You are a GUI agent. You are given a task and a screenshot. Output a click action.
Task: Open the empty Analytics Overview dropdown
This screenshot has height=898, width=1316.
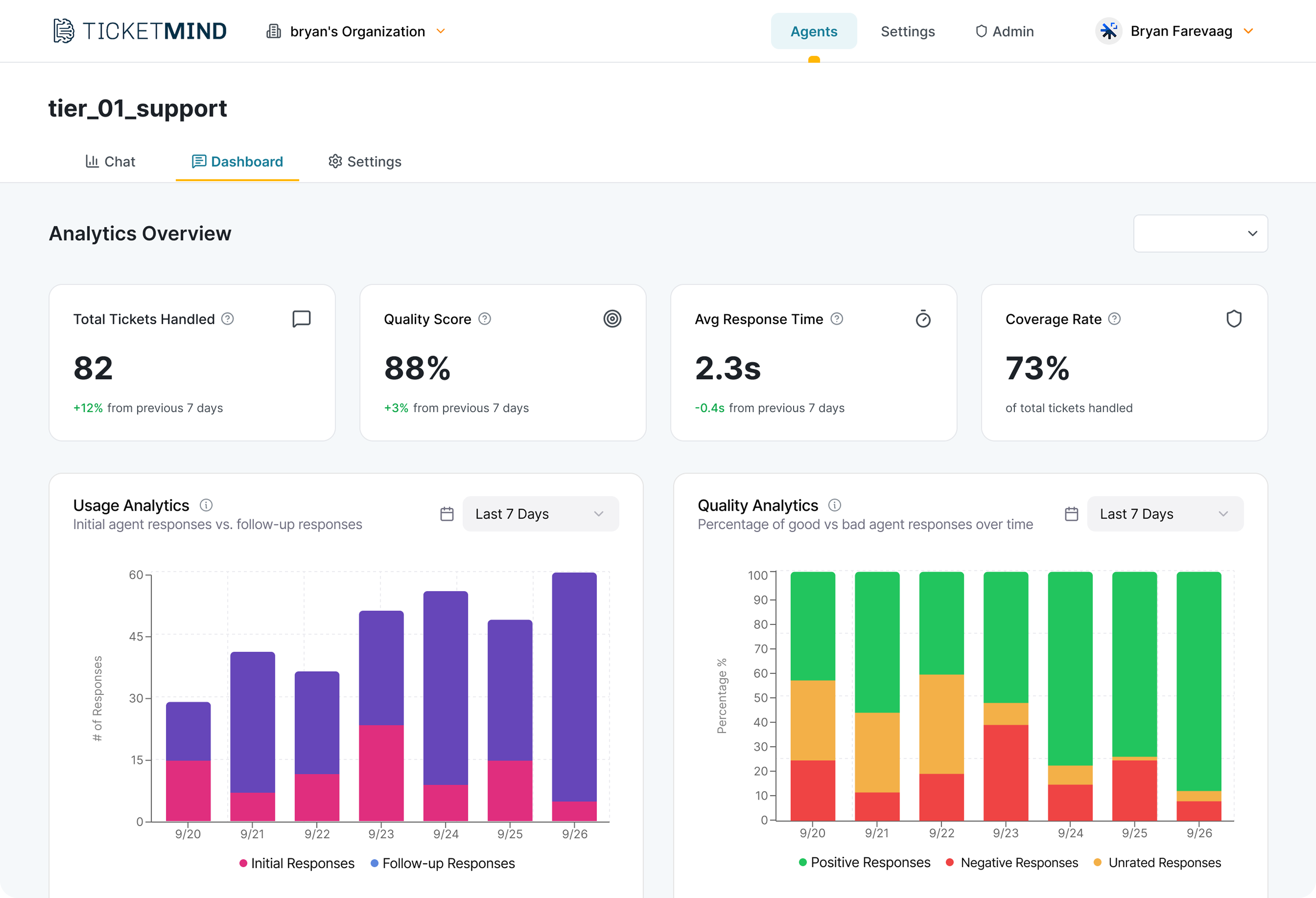1200,233
